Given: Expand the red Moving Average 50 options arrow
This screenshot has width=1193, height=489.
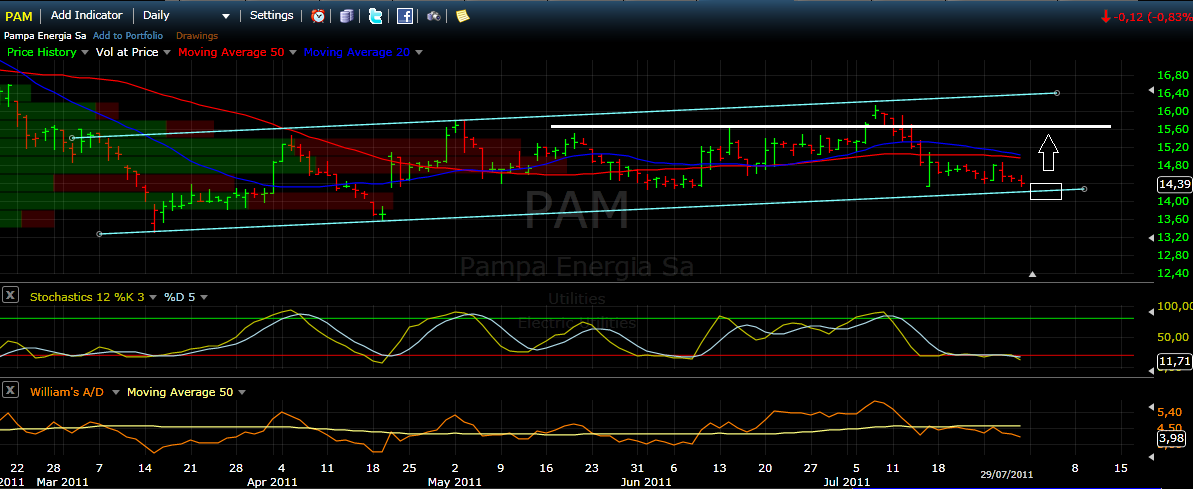Looking at the screenshot, I should click(292, 52).
